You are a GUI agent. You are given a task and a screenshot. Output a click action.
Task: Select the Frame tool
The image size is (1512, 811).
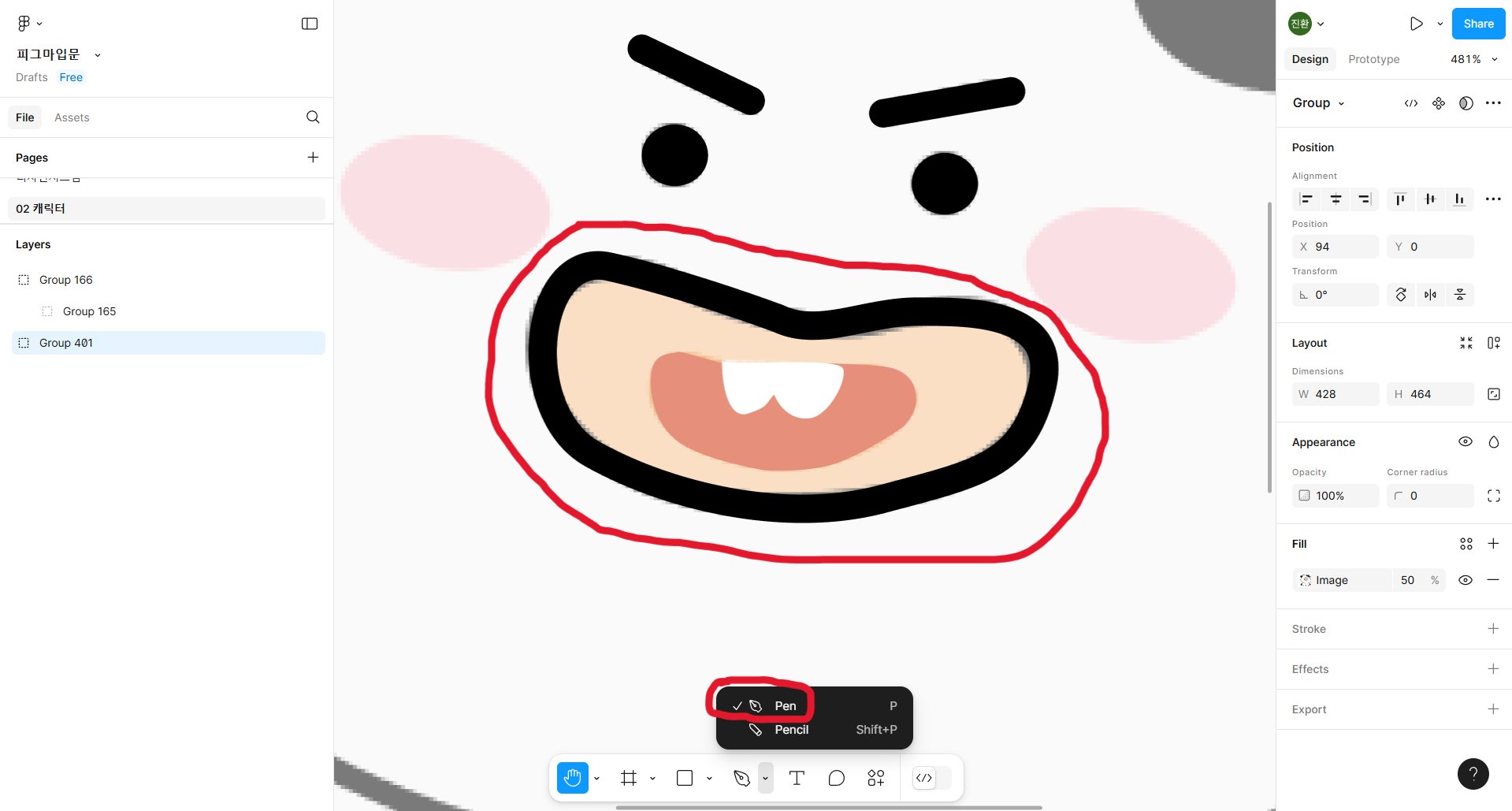coord(629,778)
